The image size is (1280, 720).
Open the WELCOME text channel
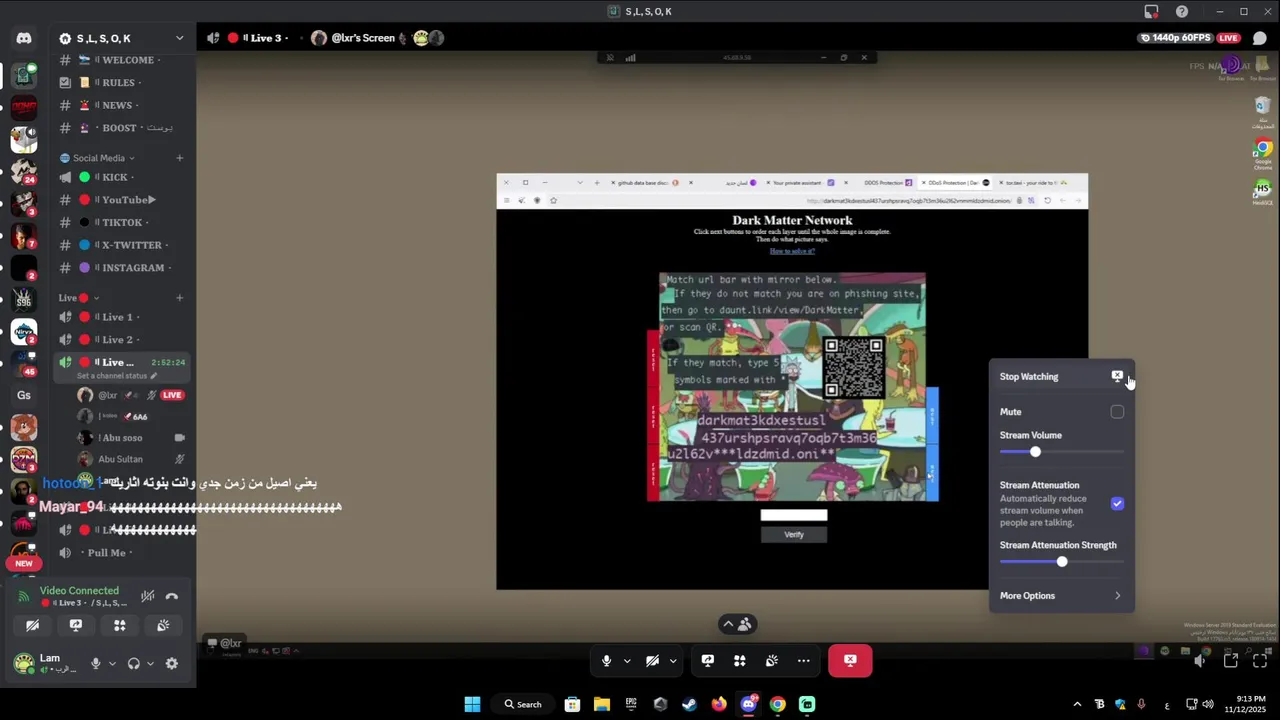122,60
